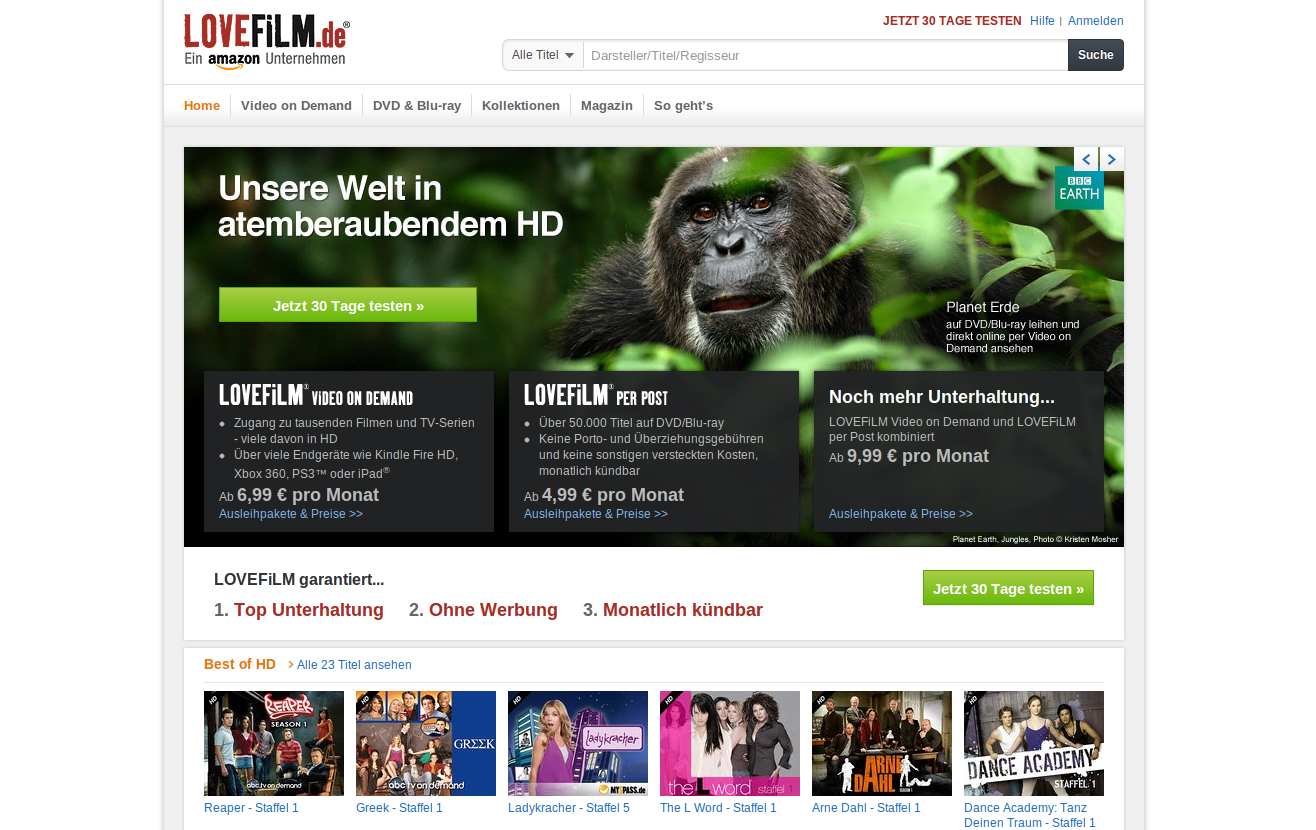Viewport: 1316px width, 830px height.
Task: Click the 9,99 € pro Monat price
Action: [918, 456]
